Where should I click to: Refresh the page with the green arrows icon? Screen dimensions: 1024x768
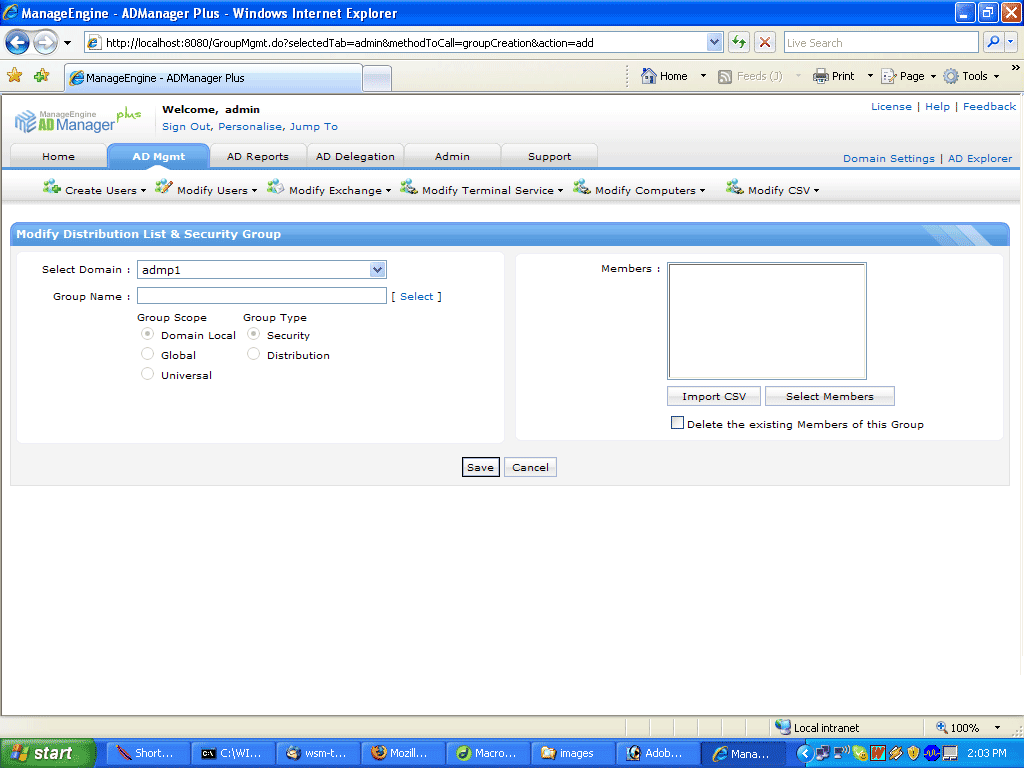(x=739, y=42)
